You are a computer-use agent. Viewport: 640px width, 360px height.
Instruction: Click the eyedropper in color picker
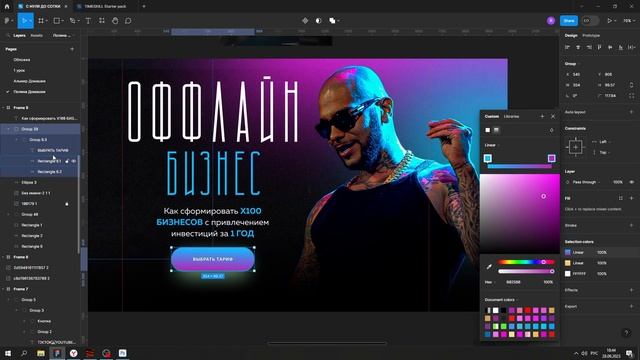click(489, 267)
